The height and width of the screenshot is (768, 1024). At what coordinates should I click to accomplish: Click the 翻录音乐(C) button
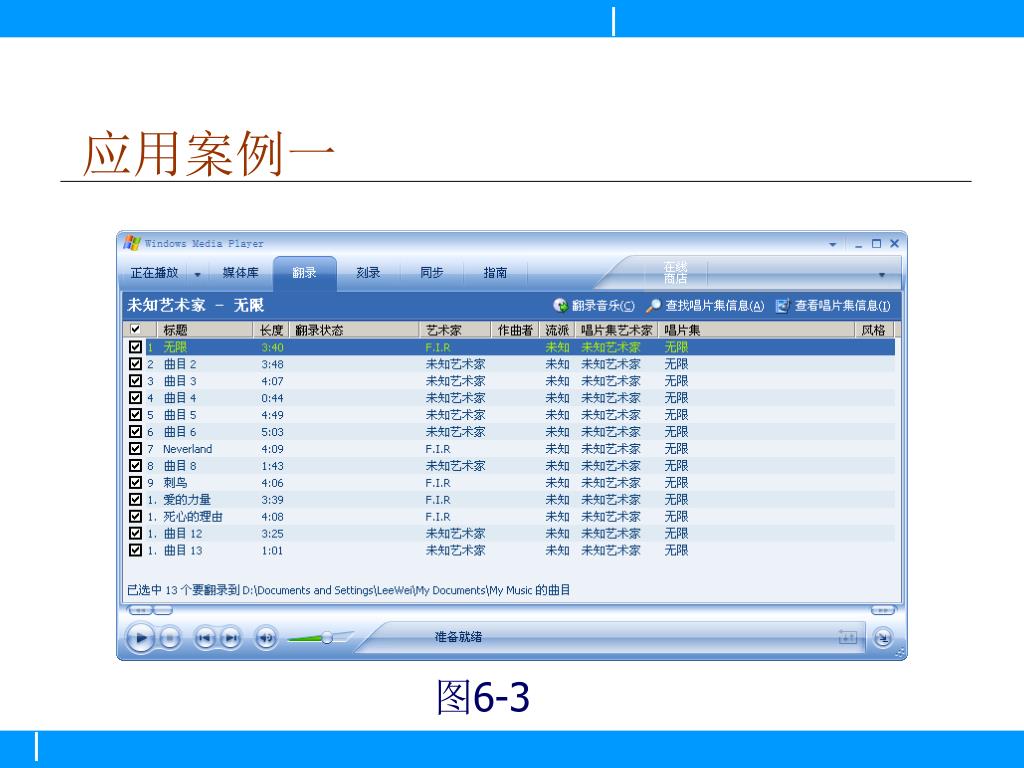click(594, 305)
